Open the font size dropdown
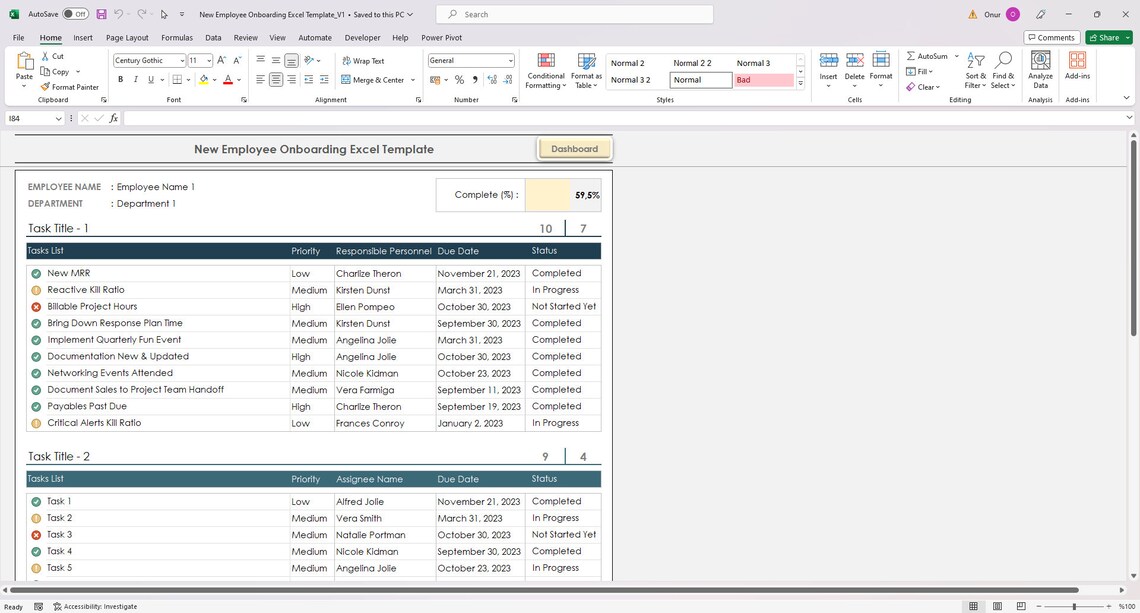Screen dimensions: 1140x613 point(207,60)
